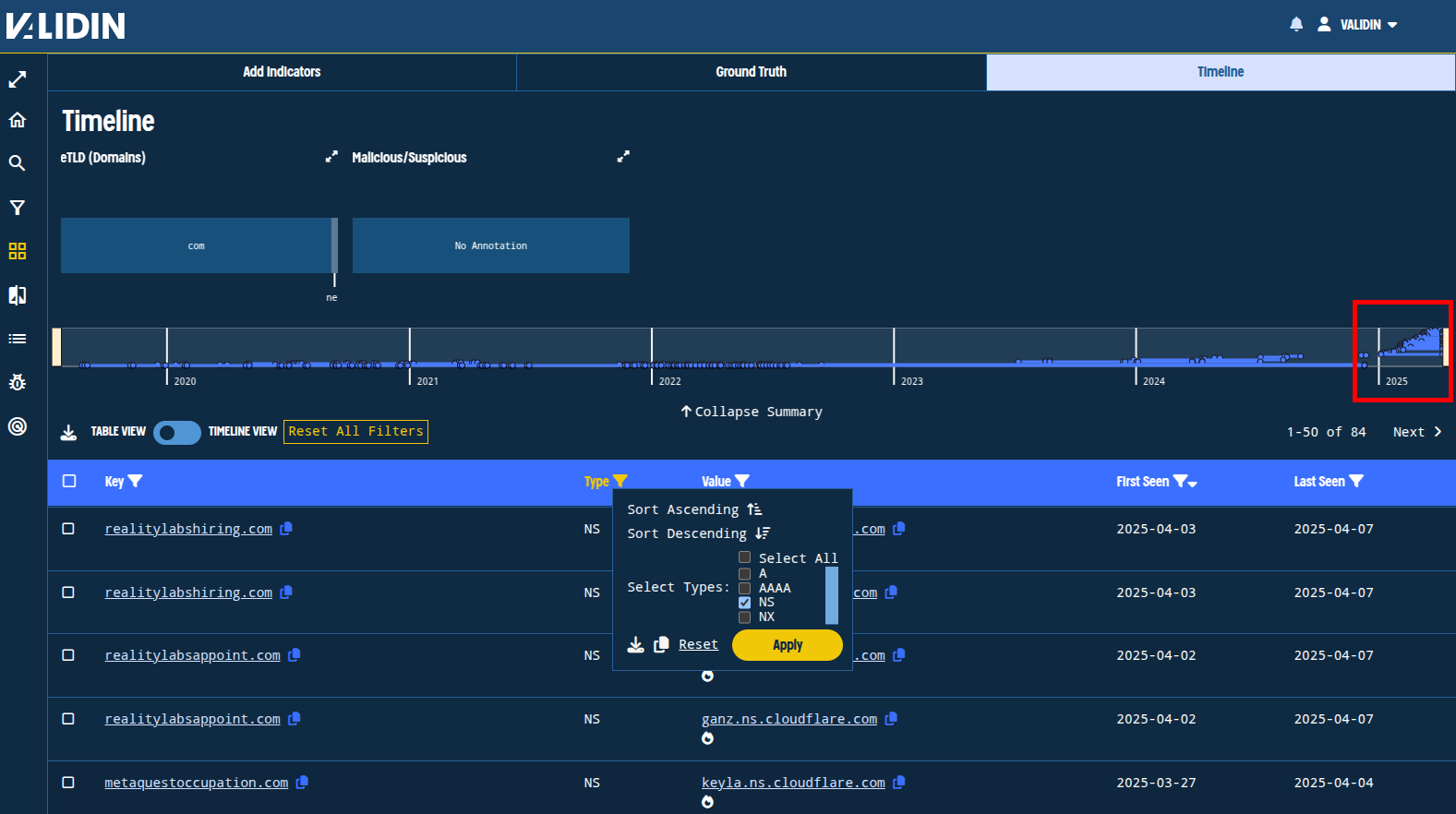Click the download icon in Type filter popup
This screenshot has height=814, width=1456.
click(x=636, y=644)
